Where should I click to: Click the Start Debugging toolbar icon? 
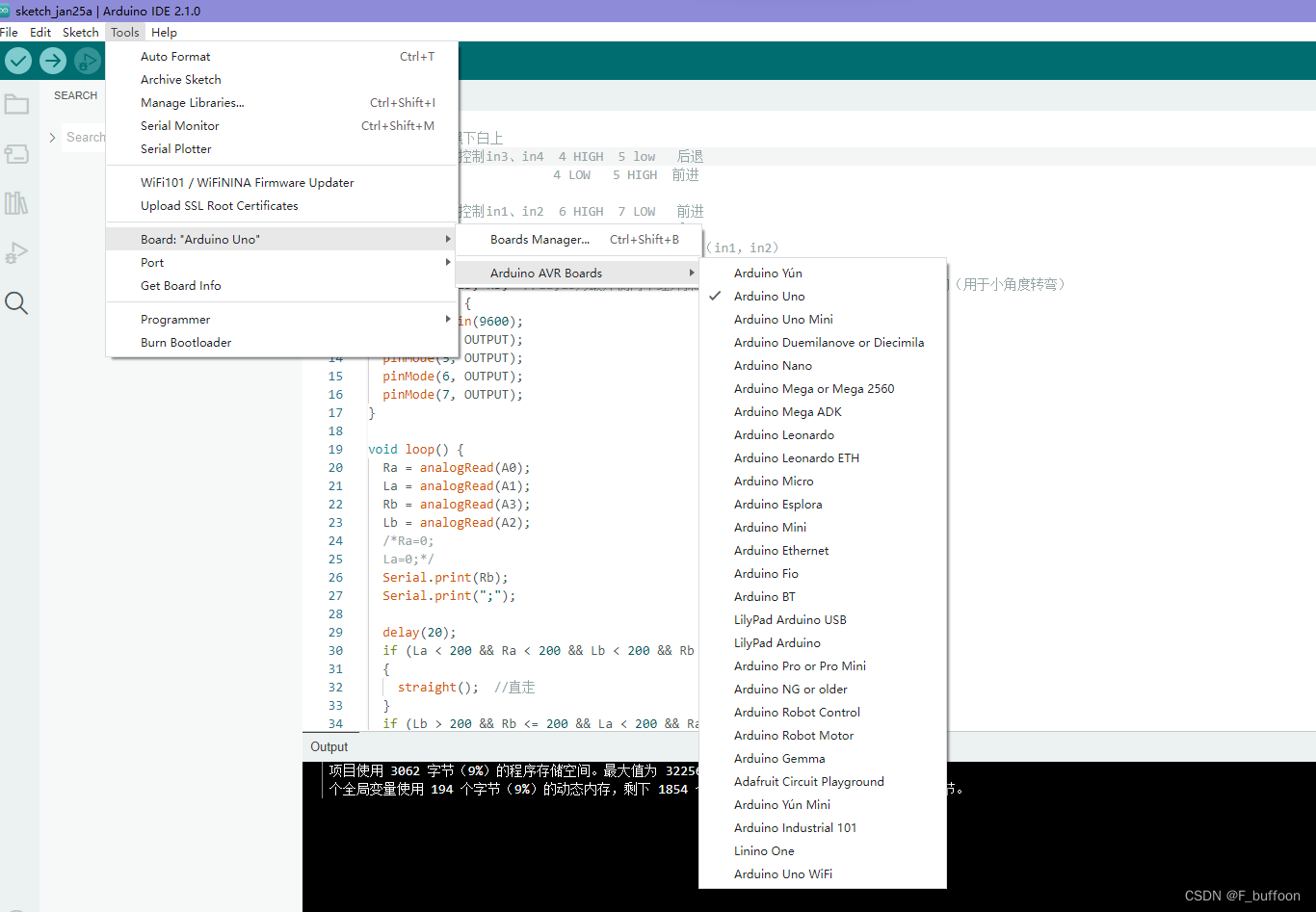click(x=88, y=61)
